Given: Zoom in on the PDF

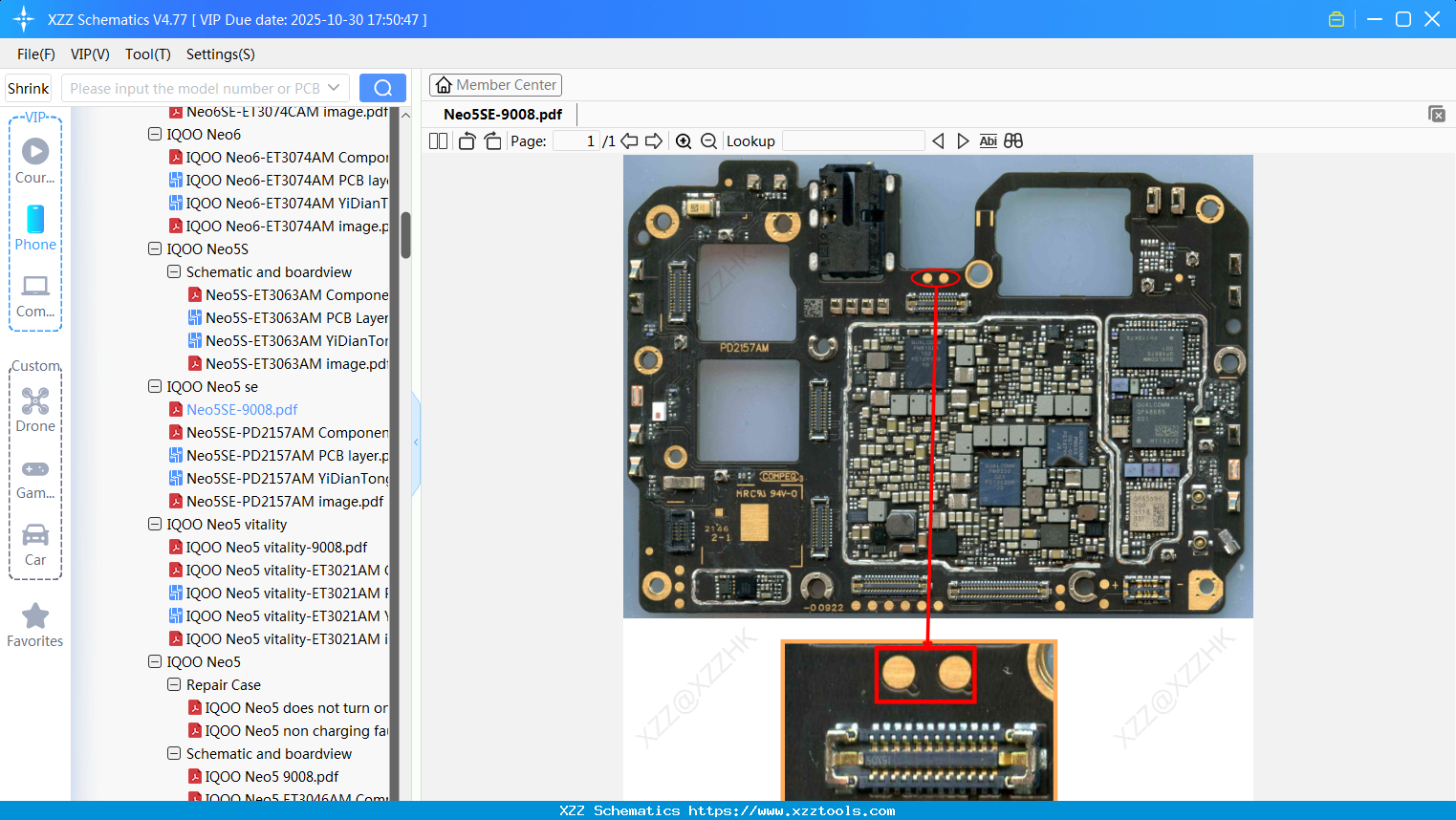Looking at the screenshot, I should click(684, 141).
